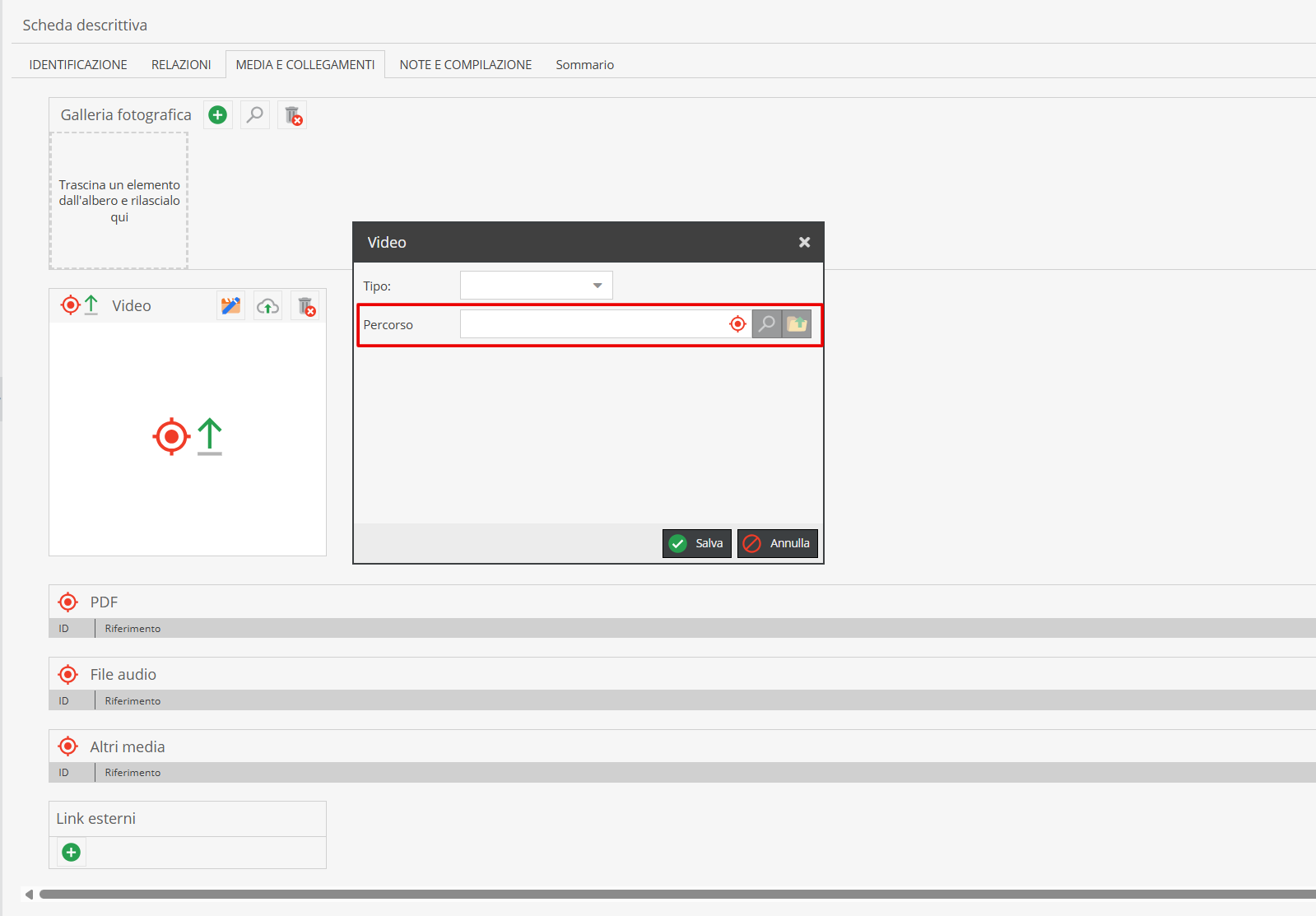Close the Video dialog with the X

pos(804,242)
